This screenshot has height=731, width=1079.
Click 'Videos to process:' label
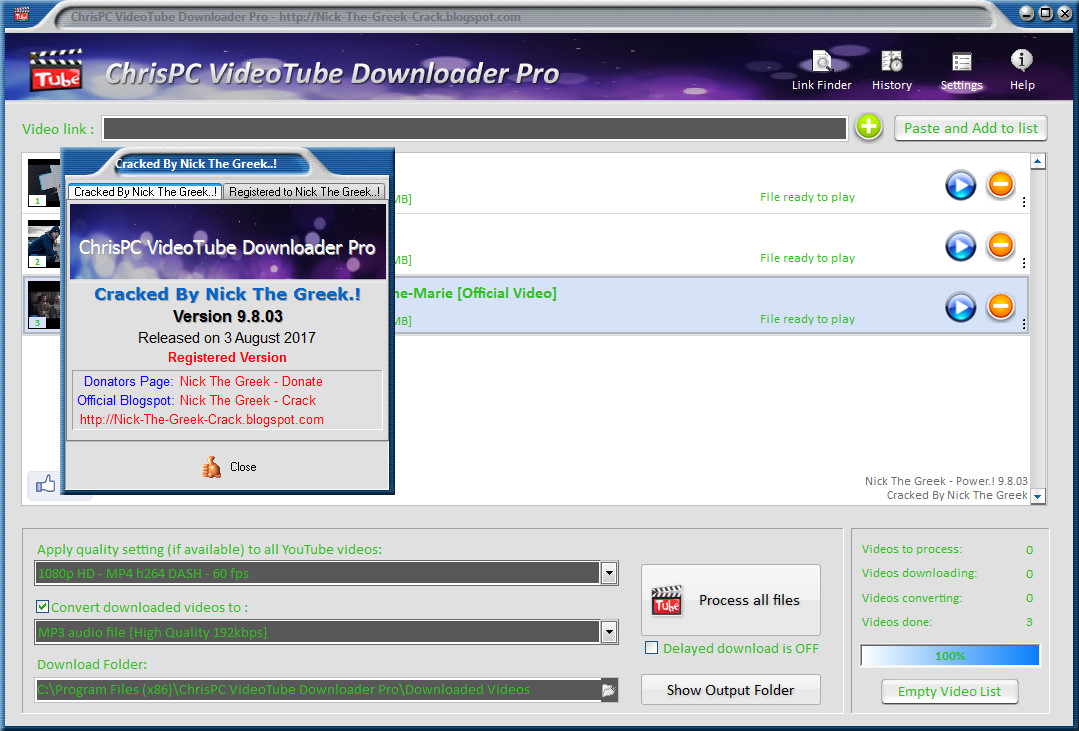click(912, 549)
